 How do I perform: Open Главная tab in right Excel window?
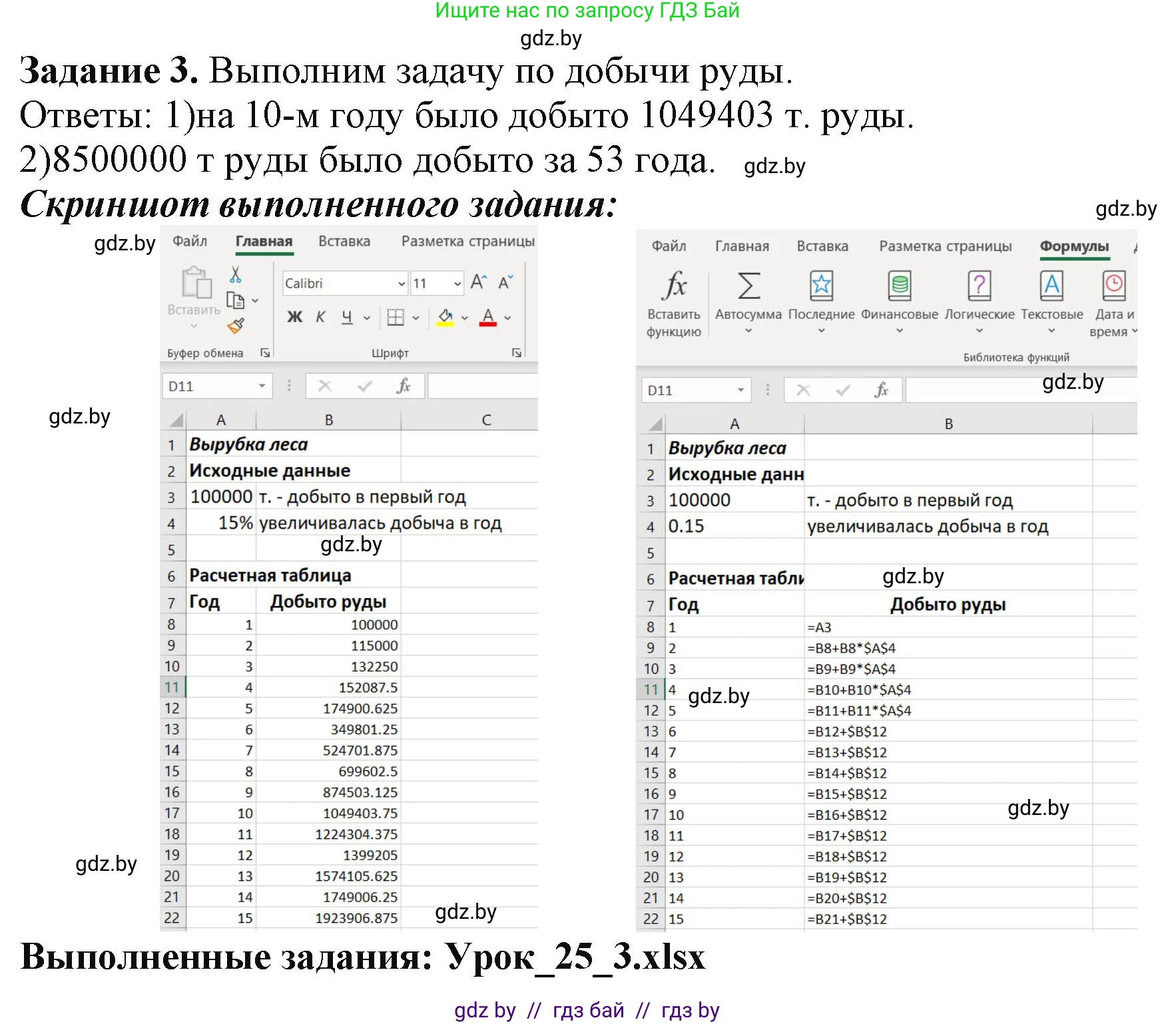click(742, 246)
